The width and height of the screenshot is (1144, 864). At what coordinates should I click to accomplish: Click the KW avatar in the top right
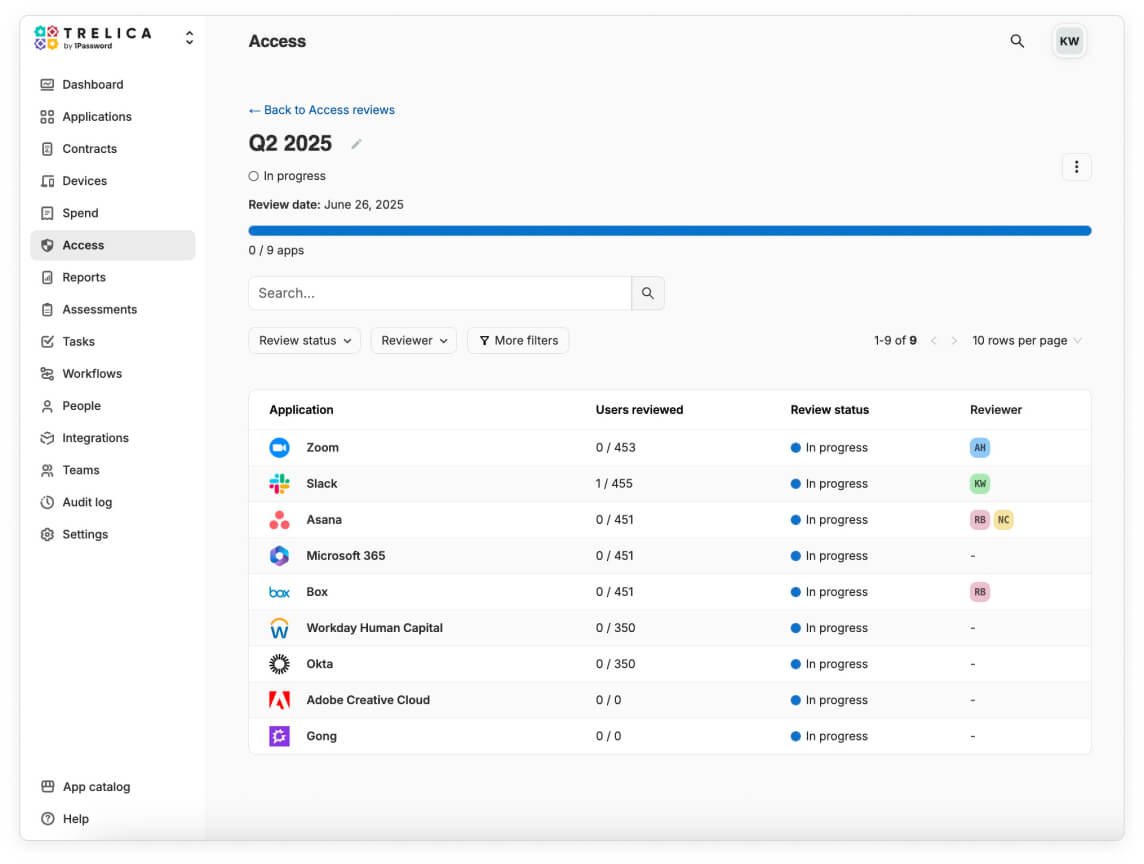tap(1069, 41)
